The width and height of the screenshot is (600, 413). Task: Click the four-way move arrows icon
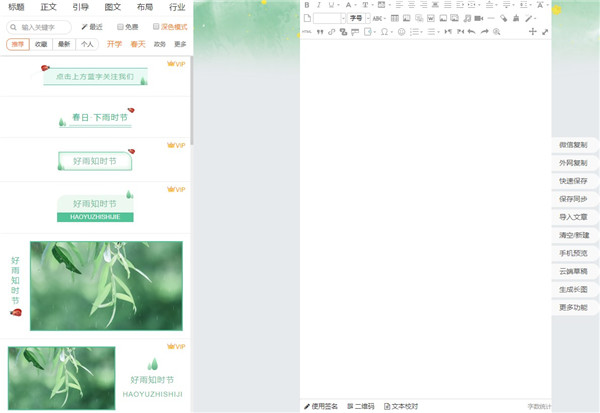coord(533,32)
